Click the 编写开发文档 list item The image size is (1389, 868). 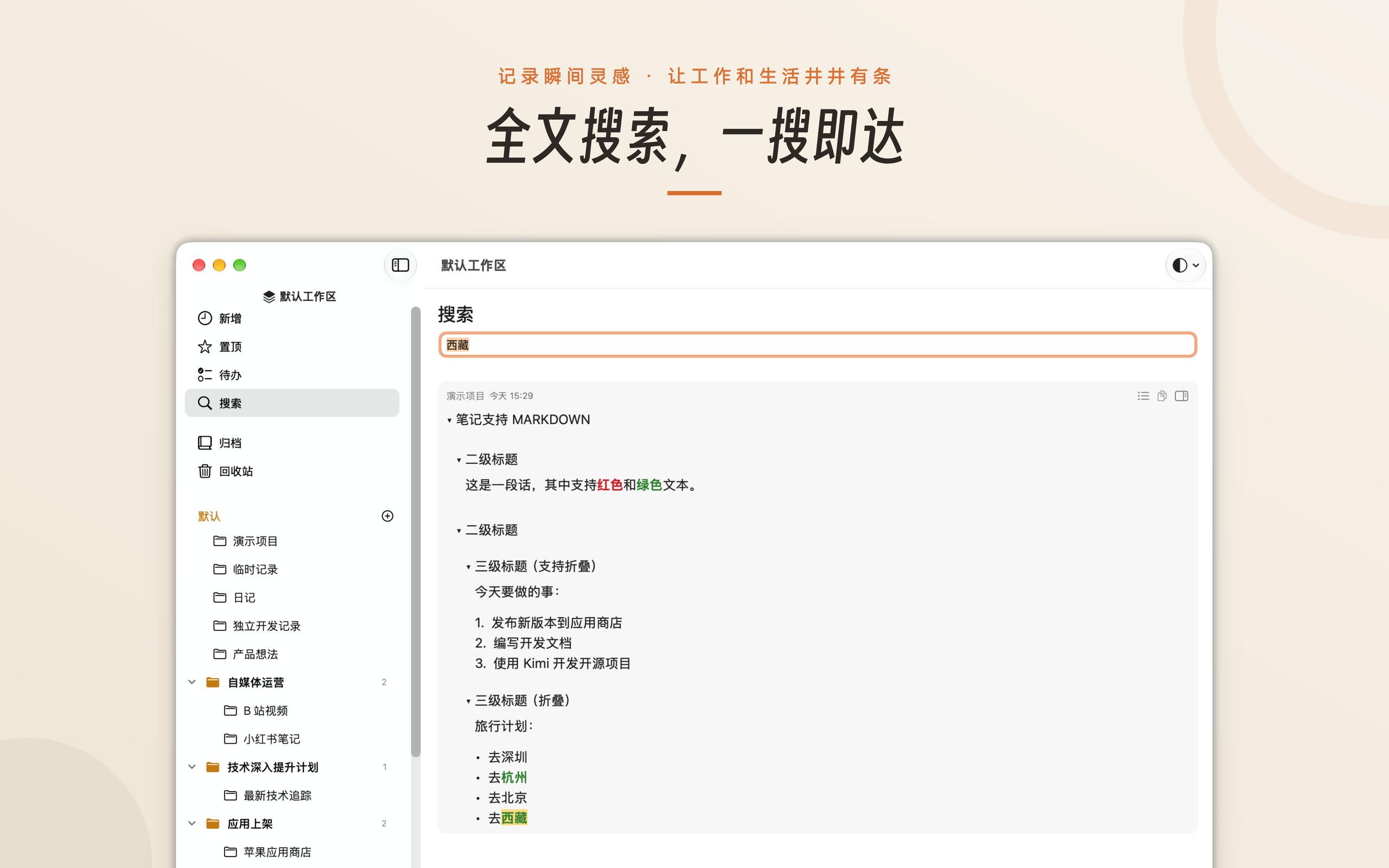coord(533,643)
